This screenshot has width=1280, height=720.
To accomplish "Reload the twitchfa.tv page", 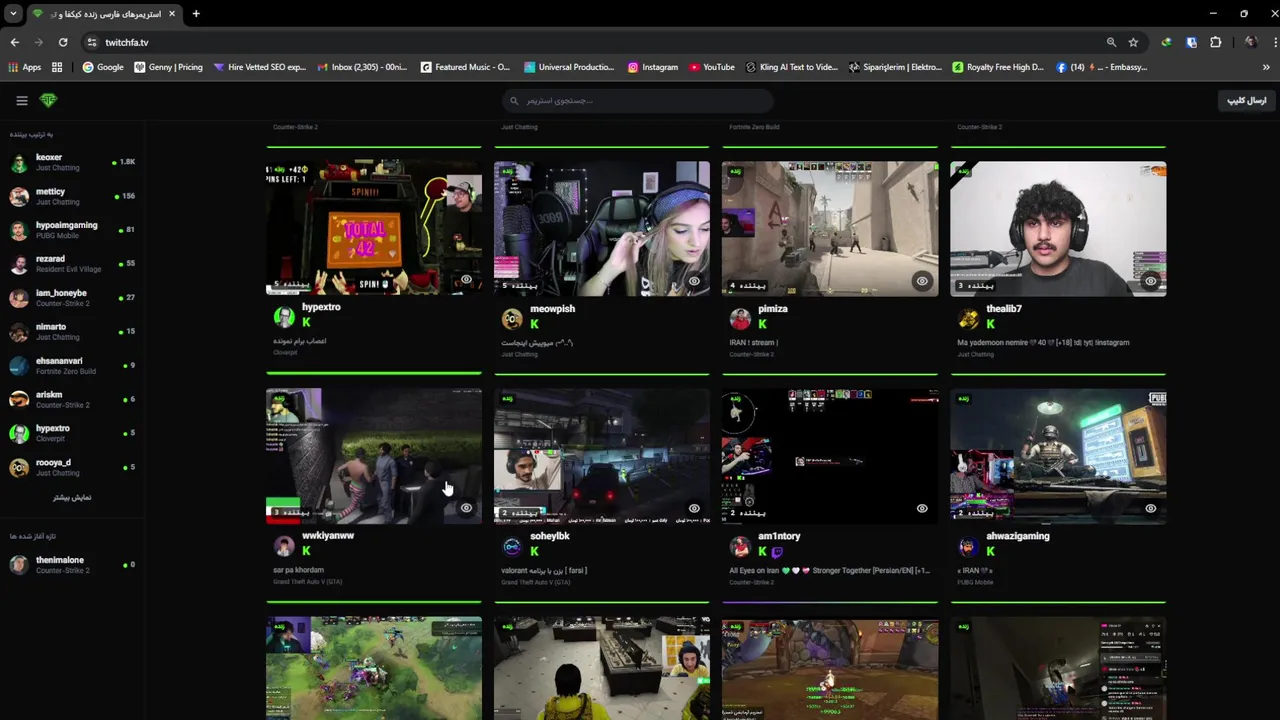I will (63, 42).
